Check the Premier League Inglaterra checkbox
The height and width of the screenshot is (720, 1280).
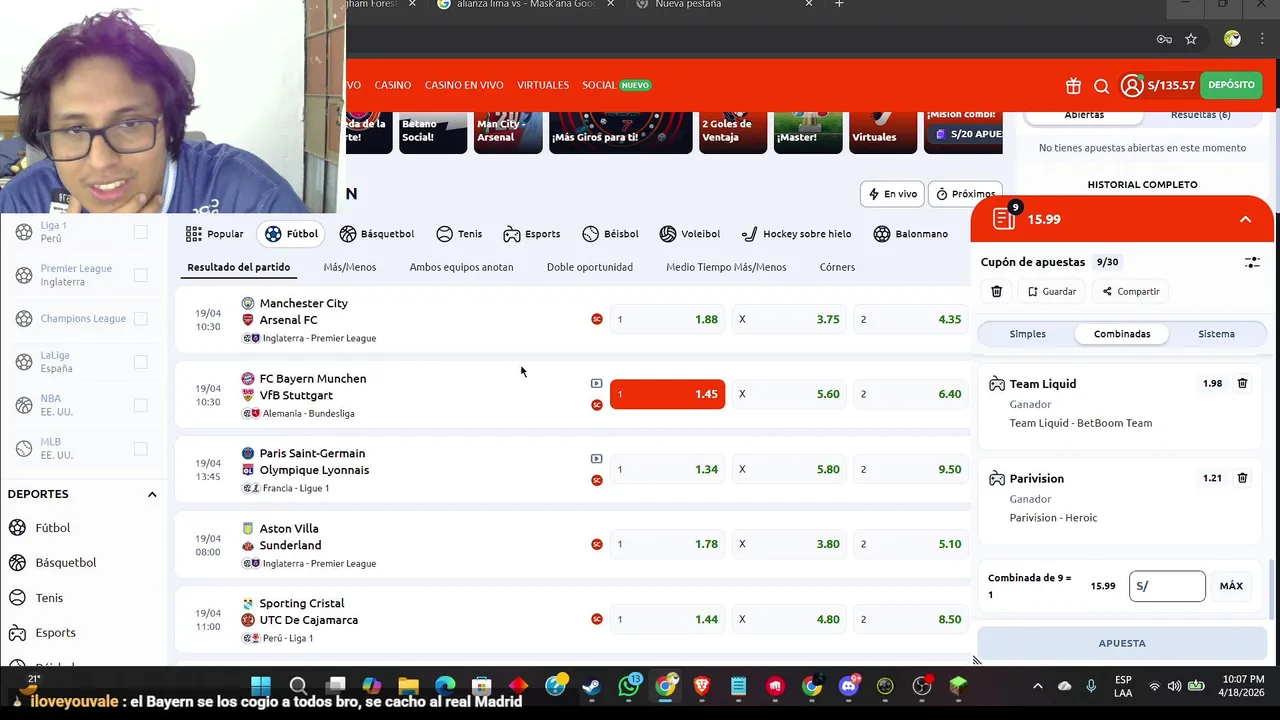[x=140, y=275]
